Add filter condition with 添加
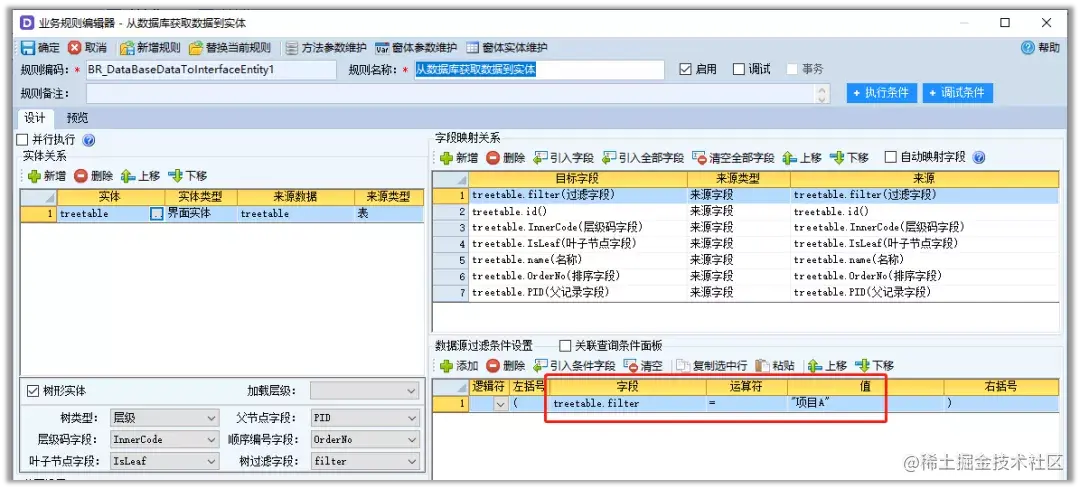The height and width of the screenshot is (489, 1080). [x=459, y=366]
